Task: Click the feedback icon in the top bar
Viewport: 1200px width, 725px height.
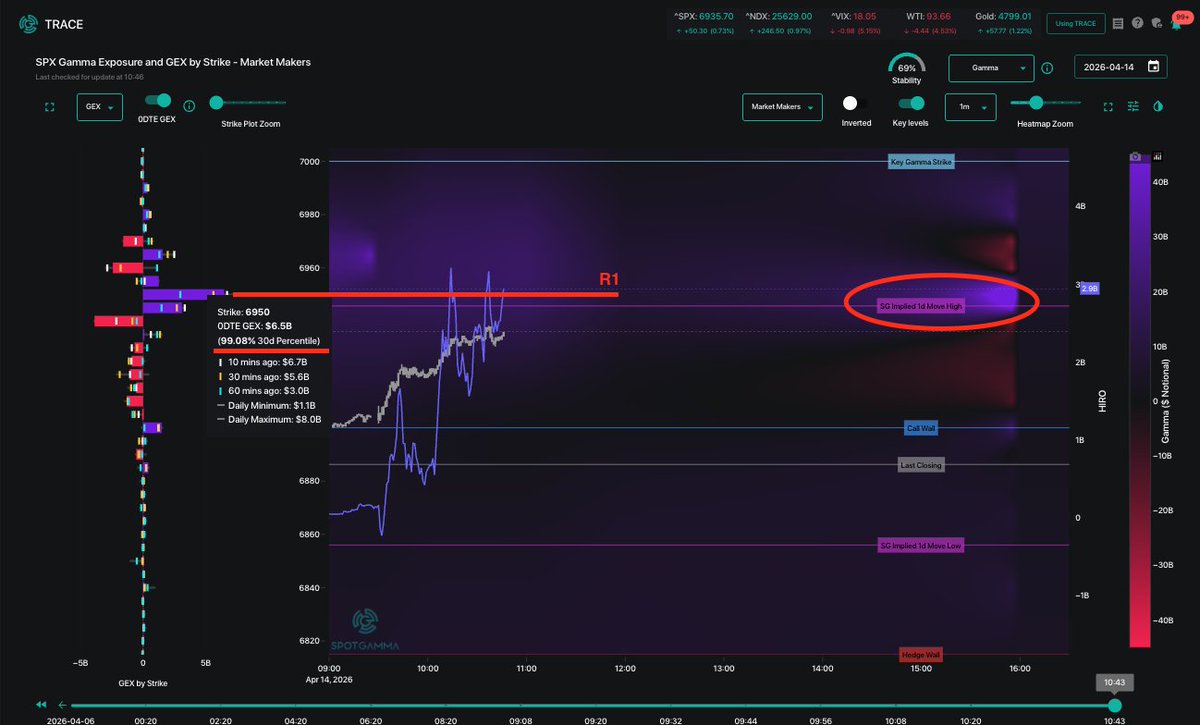Action: tap(1156, 23)
